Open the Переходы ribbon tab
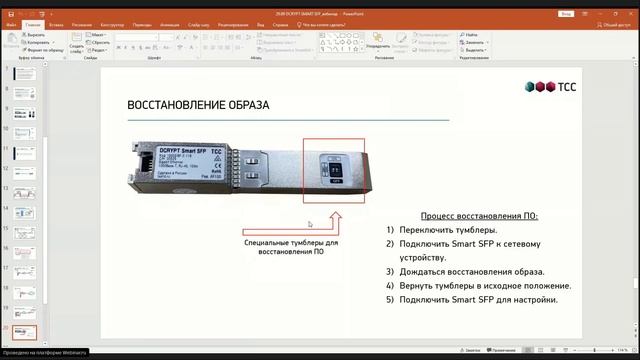Viewport: 640px width, 360px height. (142, 25)
